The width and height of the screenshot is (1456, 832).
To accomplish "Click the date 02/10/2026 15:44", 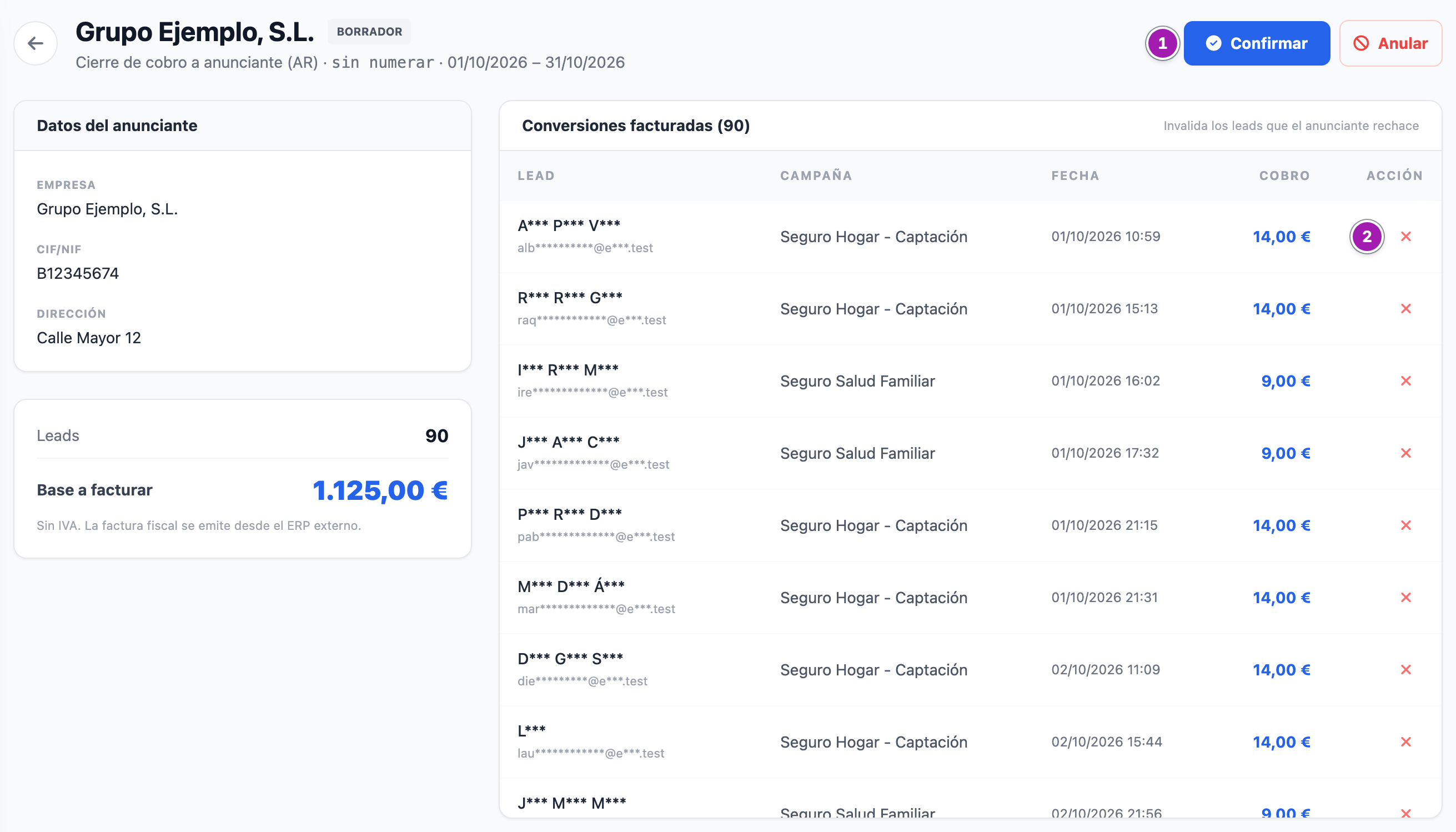I will pyautogui.click(x=1106, y=741).
